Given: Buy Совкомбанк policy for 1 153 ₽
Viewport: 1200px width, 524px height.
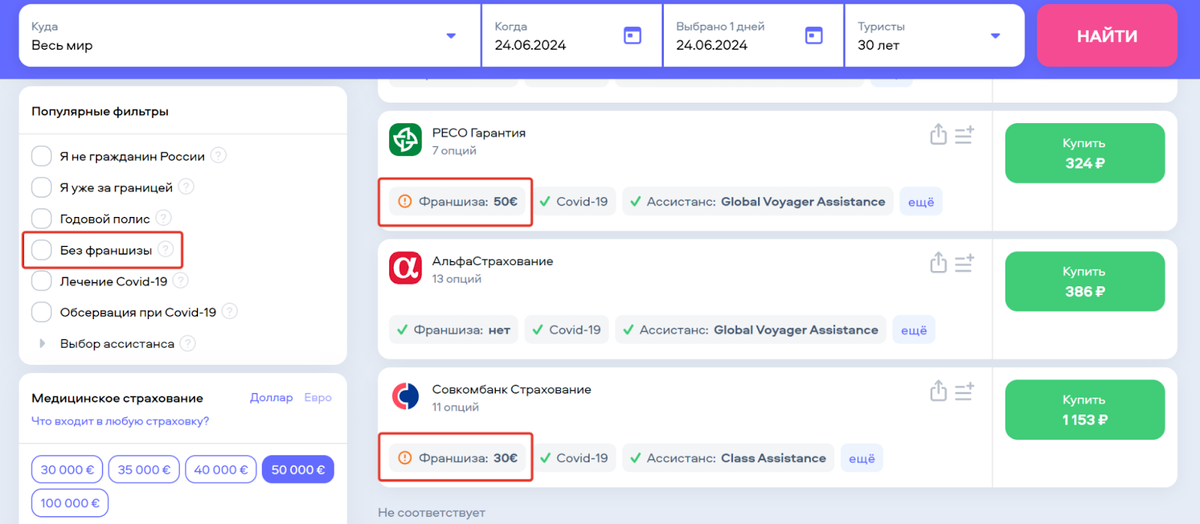Looking at the screenshot, I should coord(1085,409).
